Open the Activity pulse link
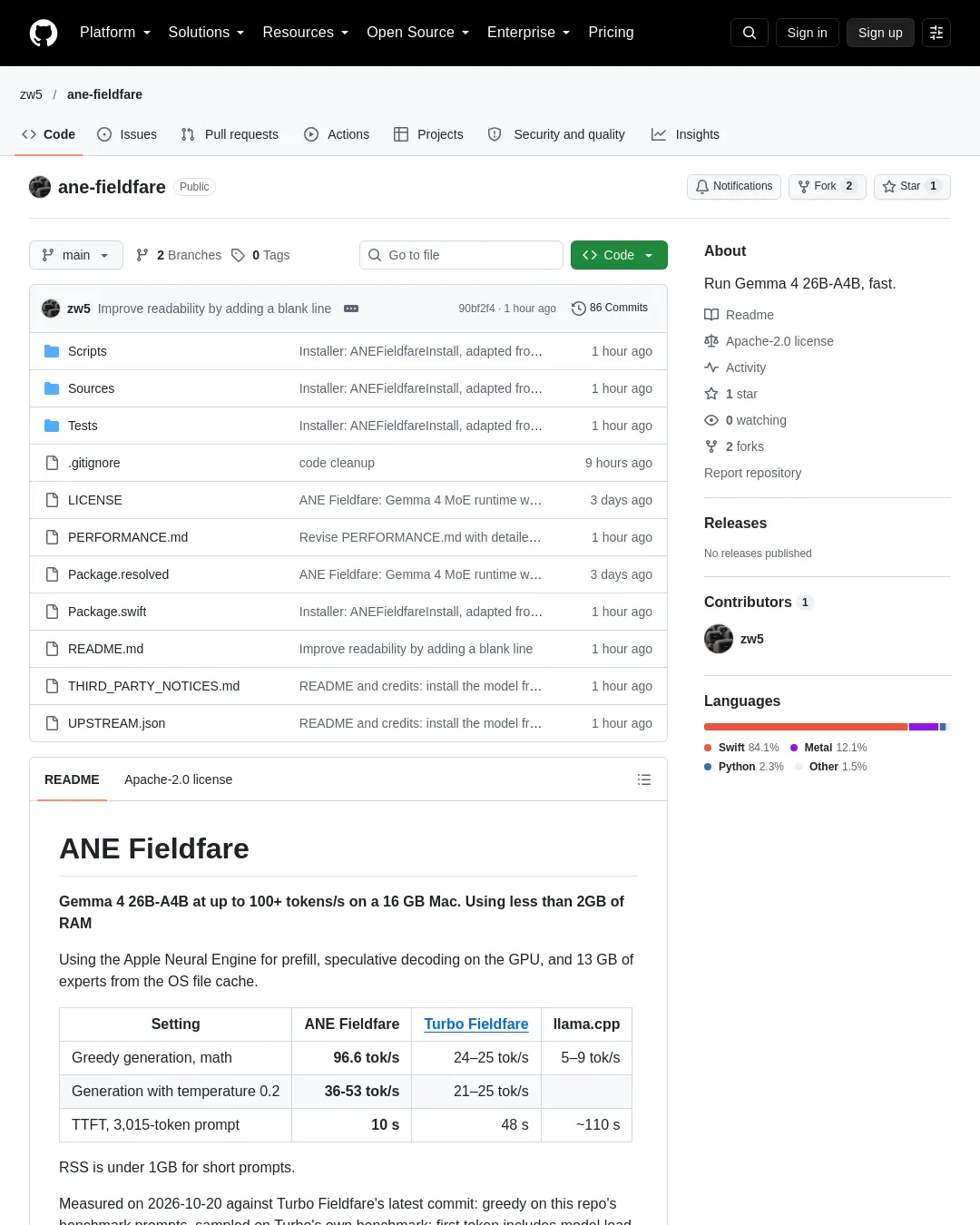Screen dimensions: 980x1225 coord(736,367)
